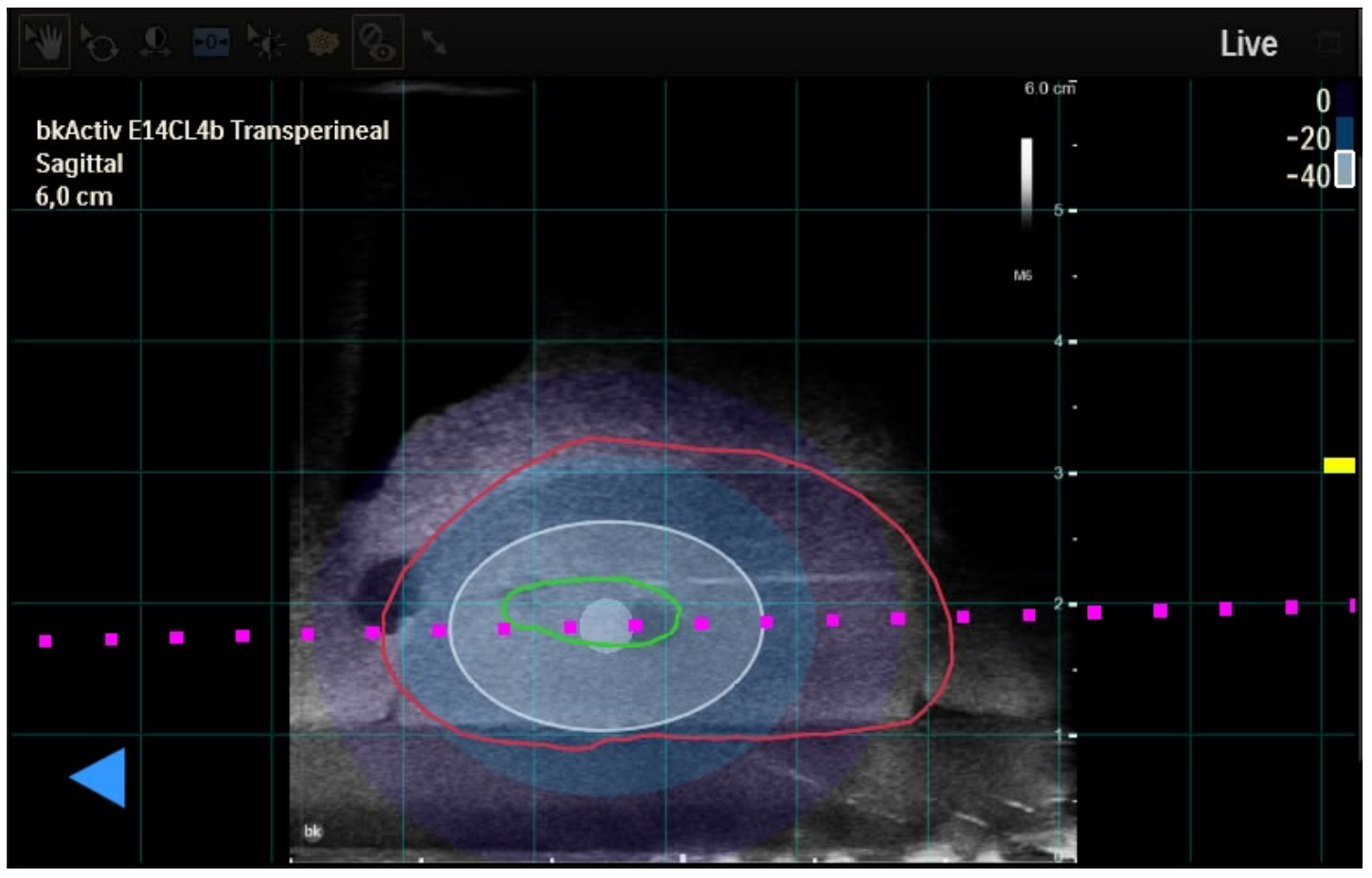This screenshot has width=1372, height=878.
Task: Click the grayscale gradient bar
Action: [x=1026, y=183]
